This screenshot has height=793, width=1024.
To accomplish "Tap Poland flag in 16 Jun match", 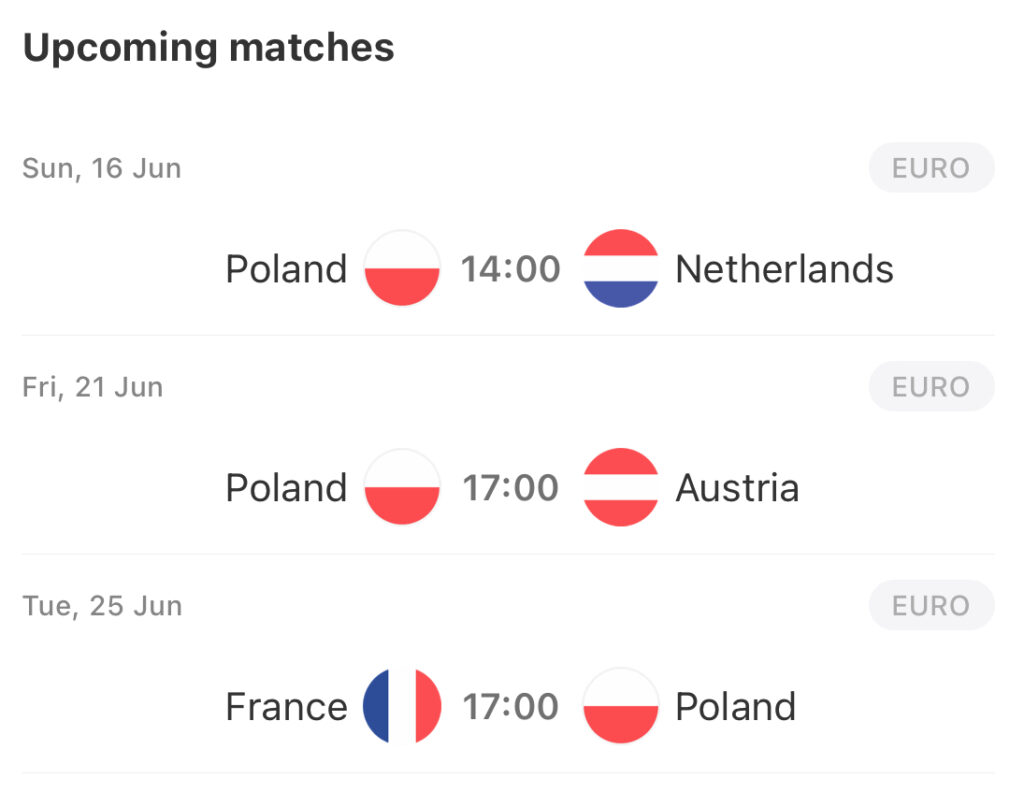I will [x=402, y=268].
